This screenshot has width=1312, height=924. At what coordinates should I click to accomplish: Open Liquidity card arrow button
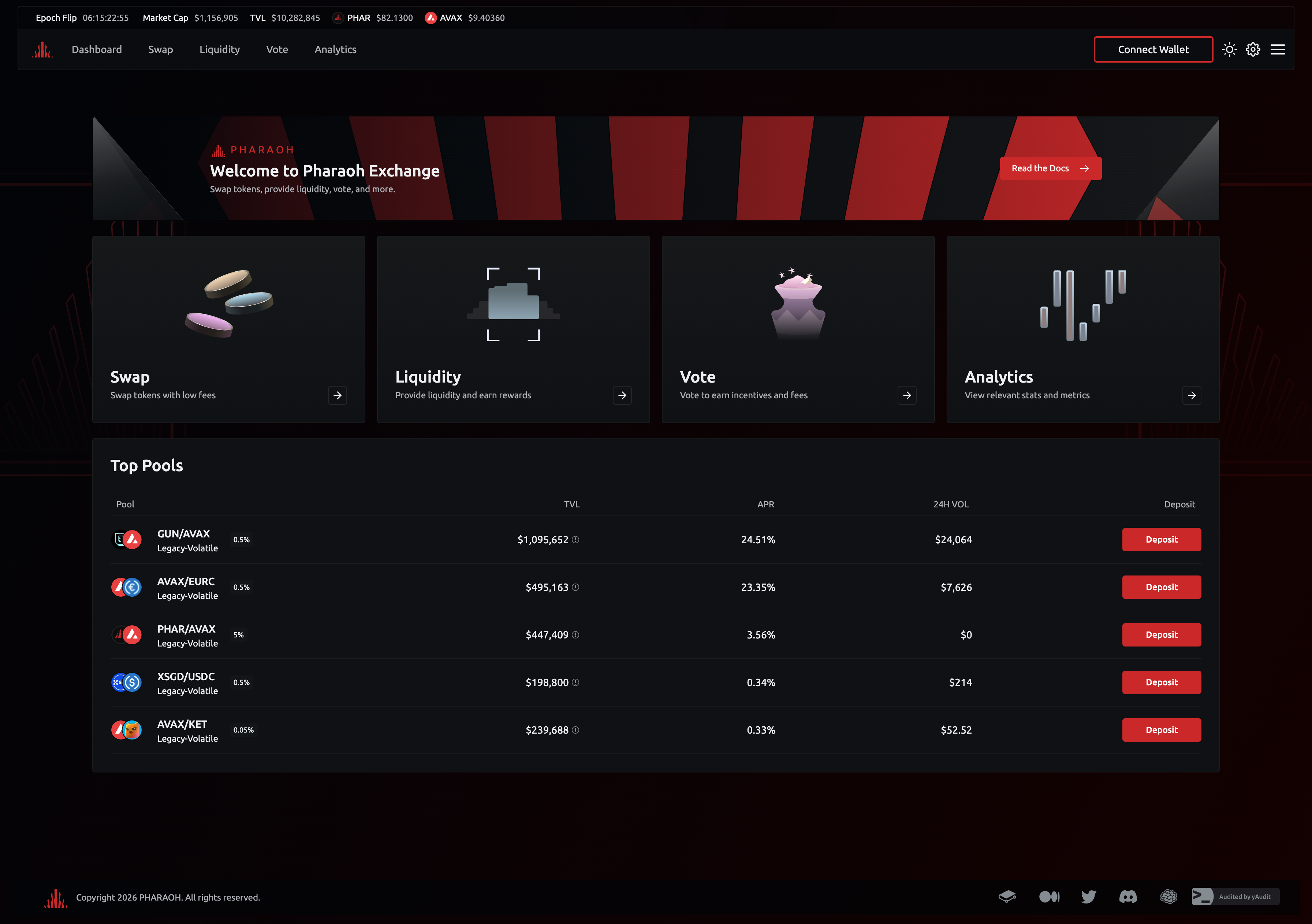point(622,395)
